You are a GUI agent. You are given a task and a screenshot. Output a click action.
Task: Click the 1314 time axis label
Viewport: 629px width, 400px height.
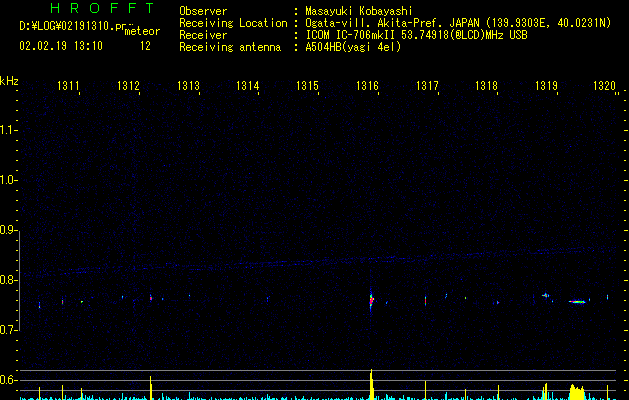coord(248,86)
